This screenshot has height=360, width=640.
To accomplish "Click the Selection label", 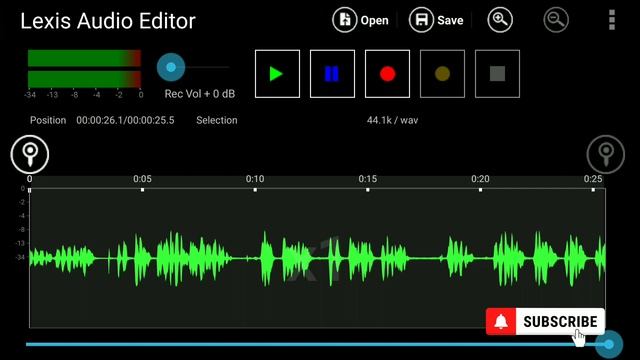I will 217,120.
